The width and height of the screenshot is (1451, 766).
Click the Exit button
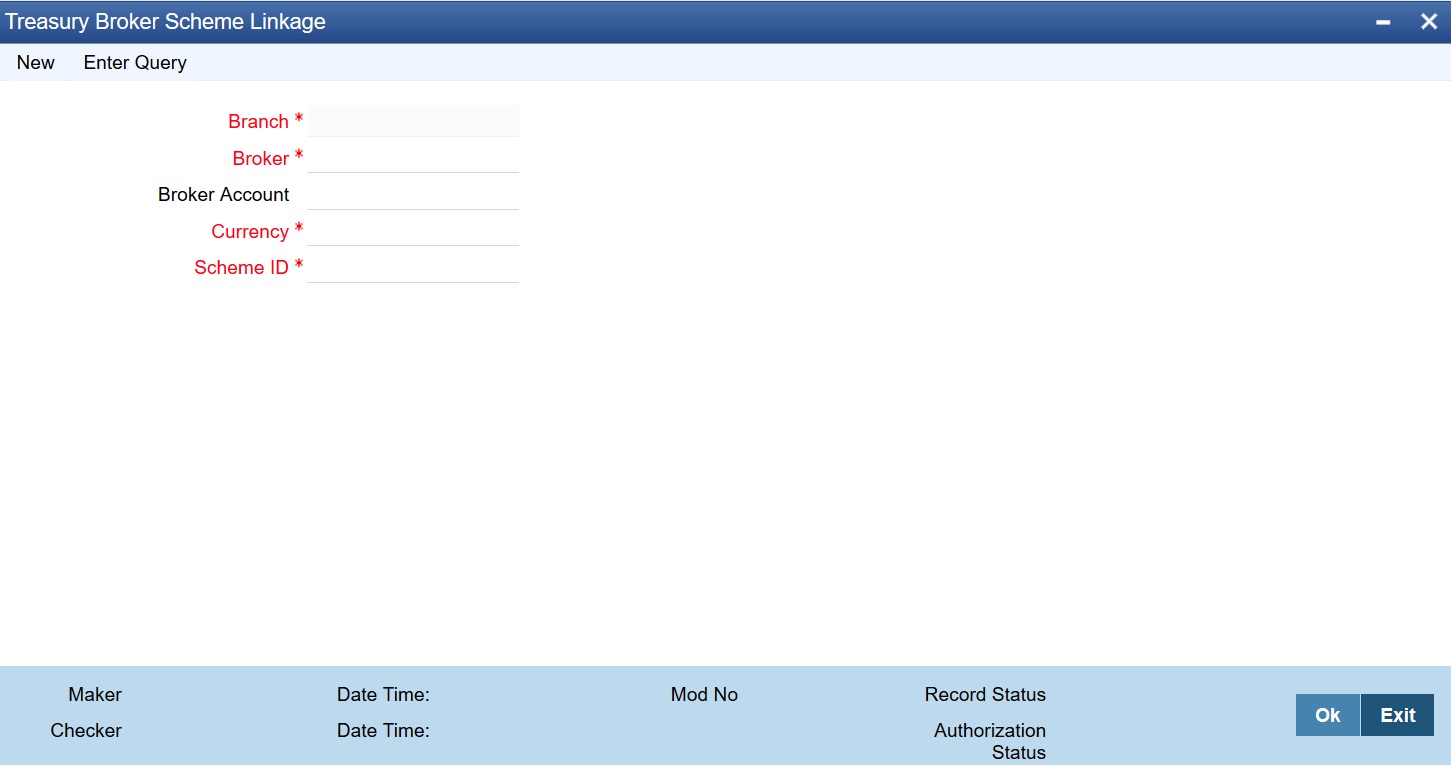[x=1398, y=715]
